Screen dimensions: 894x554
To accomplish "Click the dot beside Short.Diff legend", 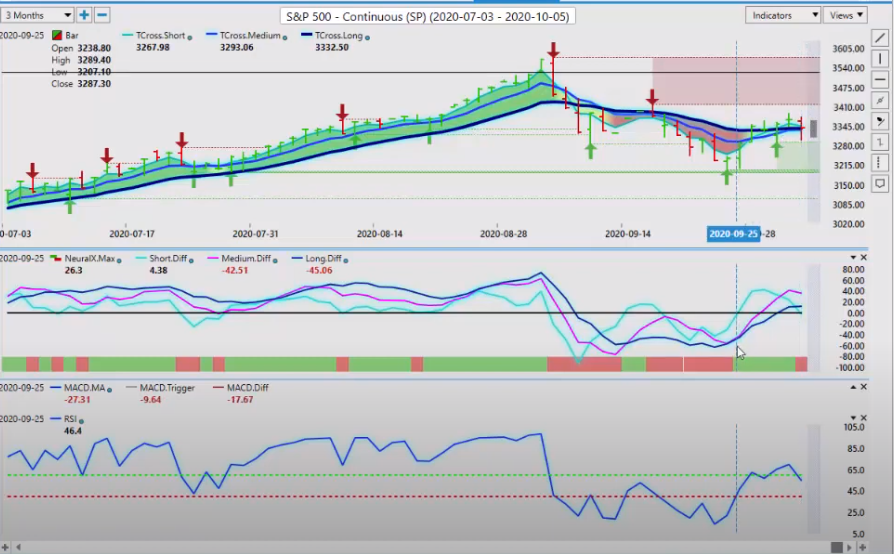I will [191, 260].
